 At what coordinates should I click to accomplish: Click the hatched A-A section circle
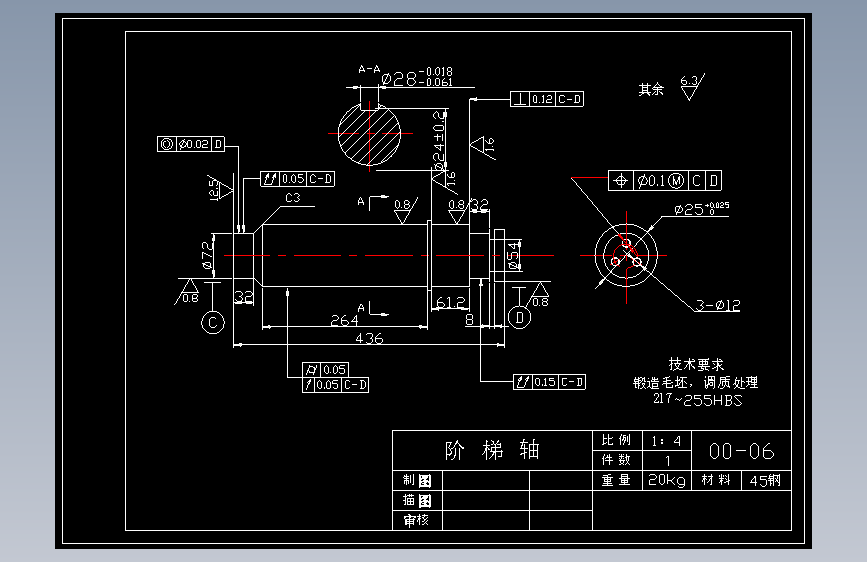point(369,134)
